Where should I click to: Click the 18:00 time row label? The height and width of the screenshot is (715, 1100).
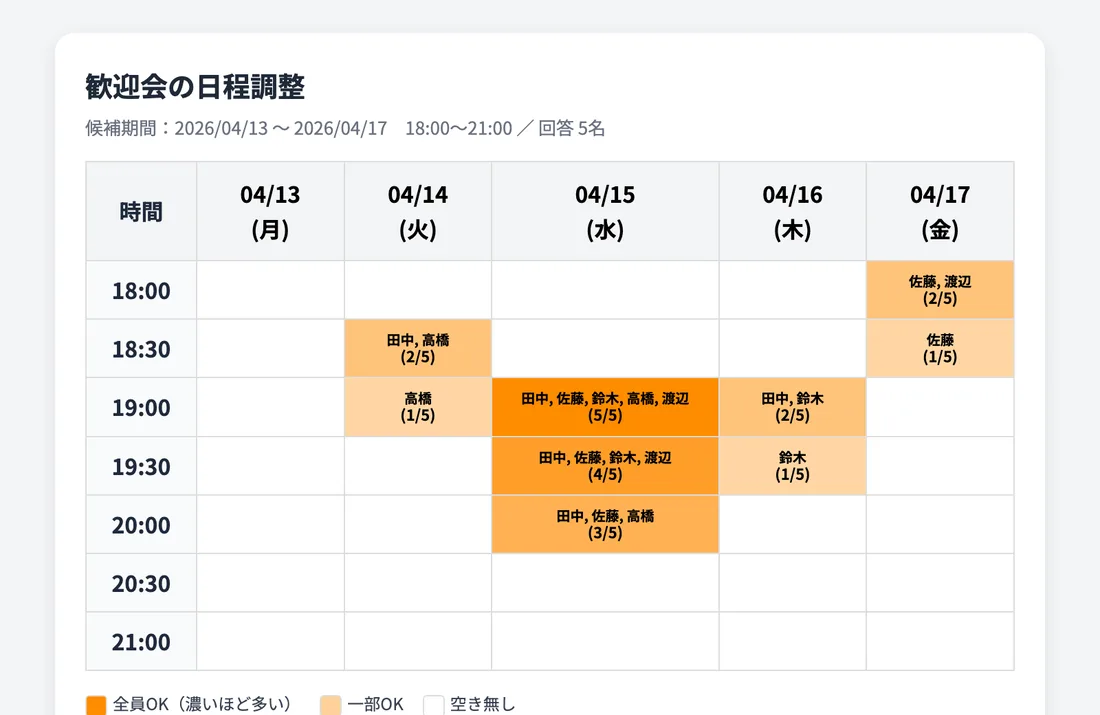click(x=141, y=290)
